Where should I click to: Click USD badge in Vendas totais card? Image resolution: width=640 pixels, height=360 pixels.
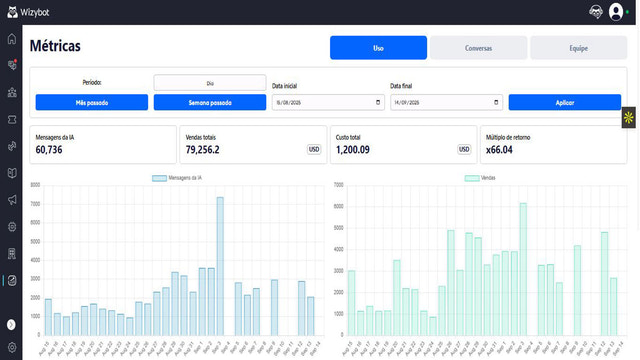pyautogui.click(x=314, y=149)
